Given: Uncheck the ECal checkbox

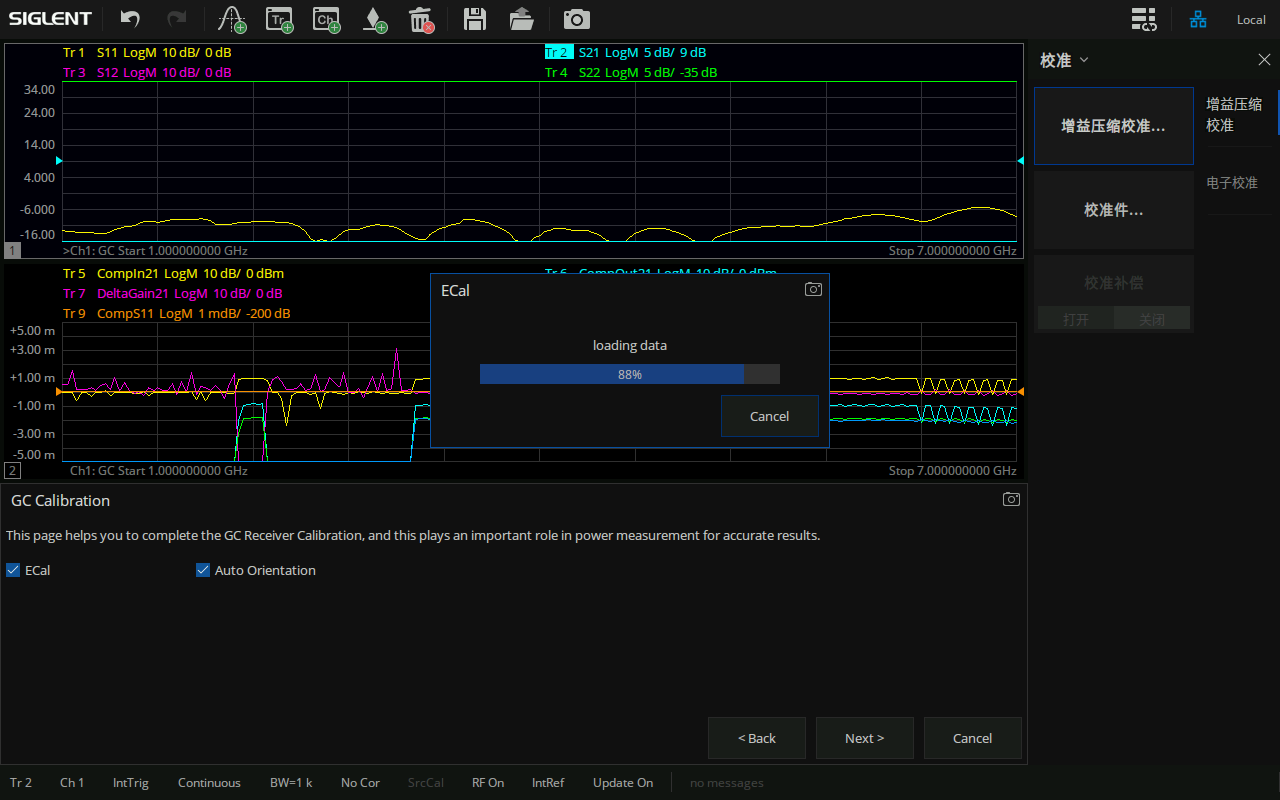Looking at the screenshot, I should 13,570.
